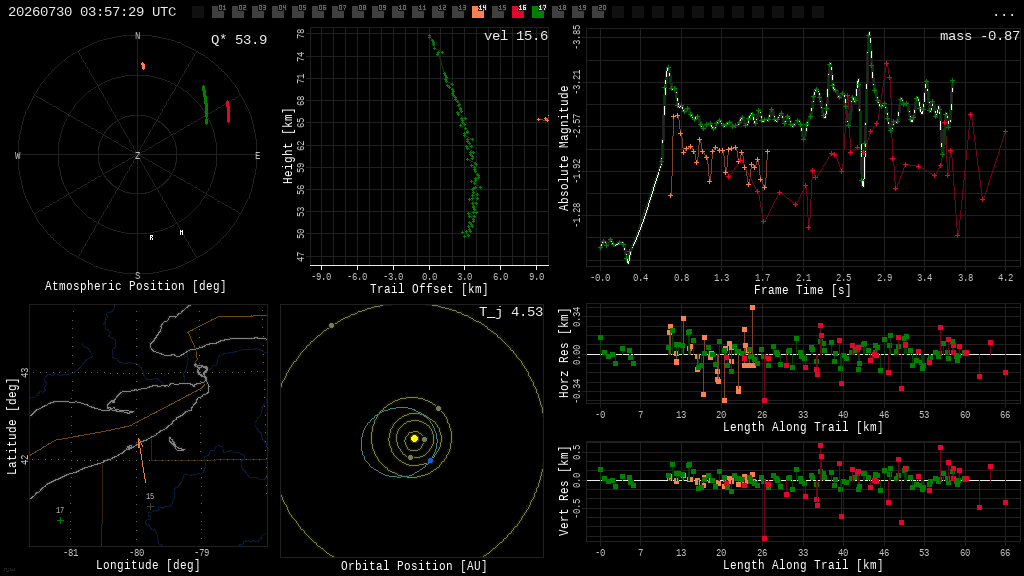This screenshot has height=576, width=1024.
Task: Click the UTC timestamp at top left
Action: tap(92, 12)
